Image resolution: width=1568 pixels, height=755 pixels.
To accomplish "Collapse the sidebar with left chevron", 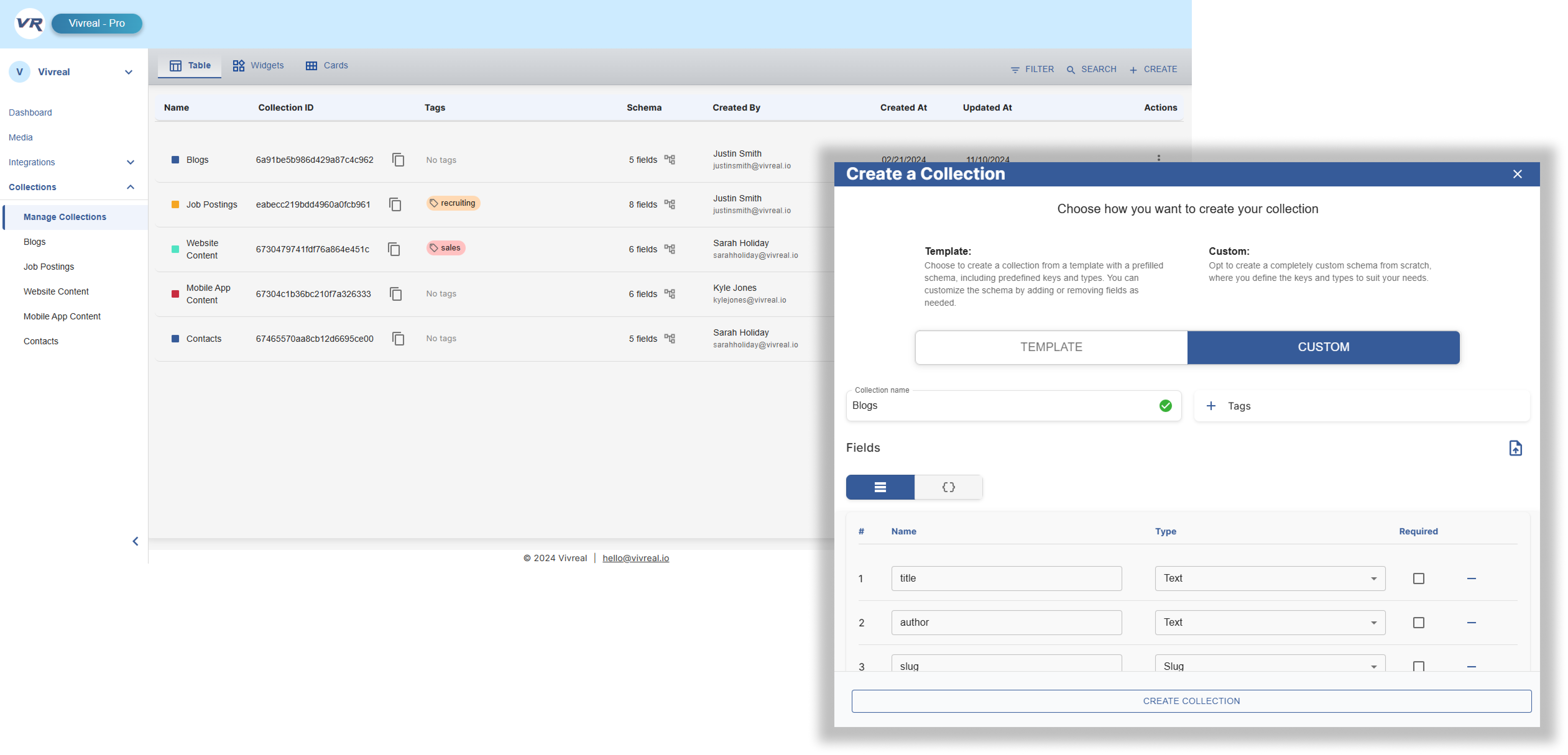I will (135, 541).
